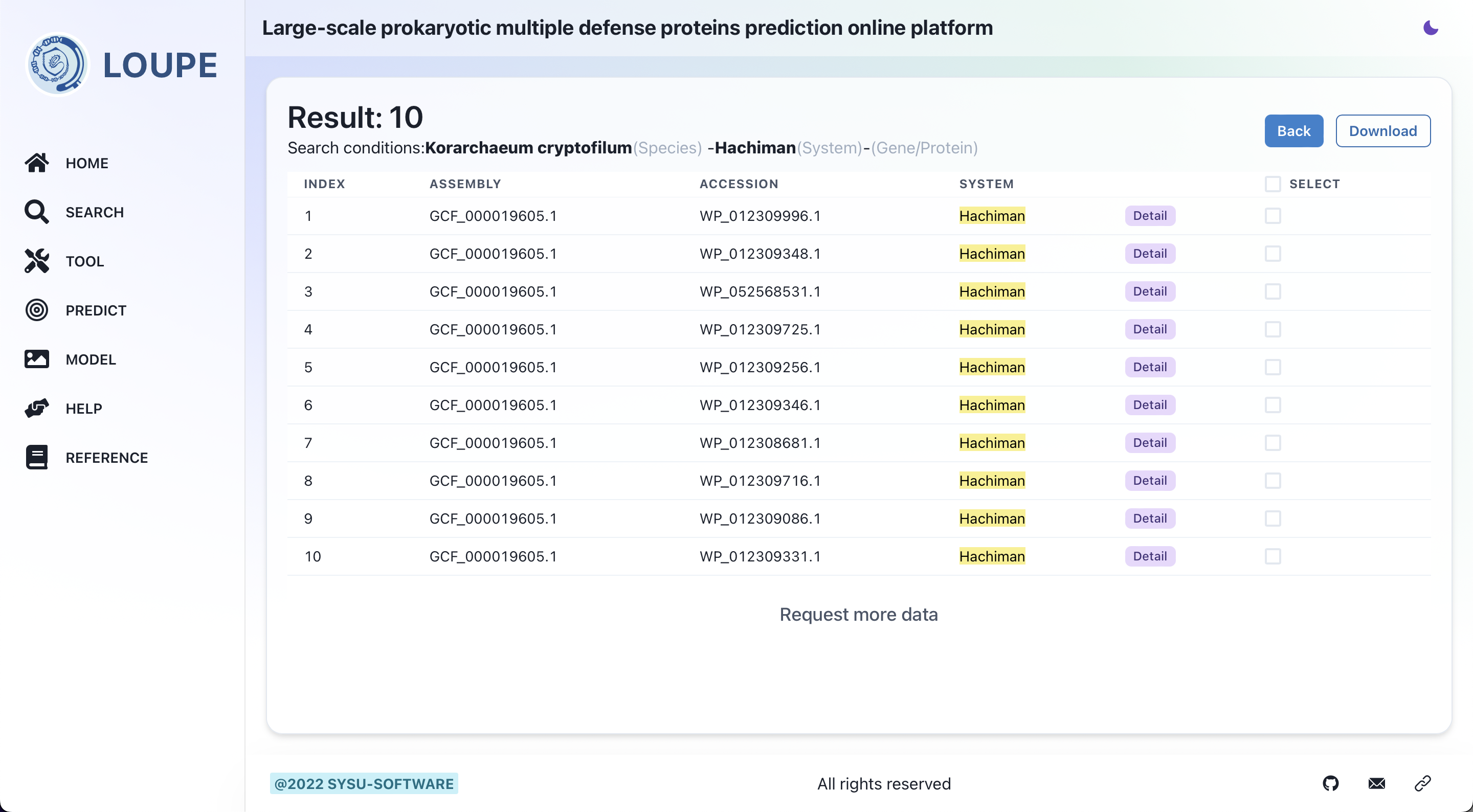
Task: Open the TOOL section
Action: coord(84,261)
